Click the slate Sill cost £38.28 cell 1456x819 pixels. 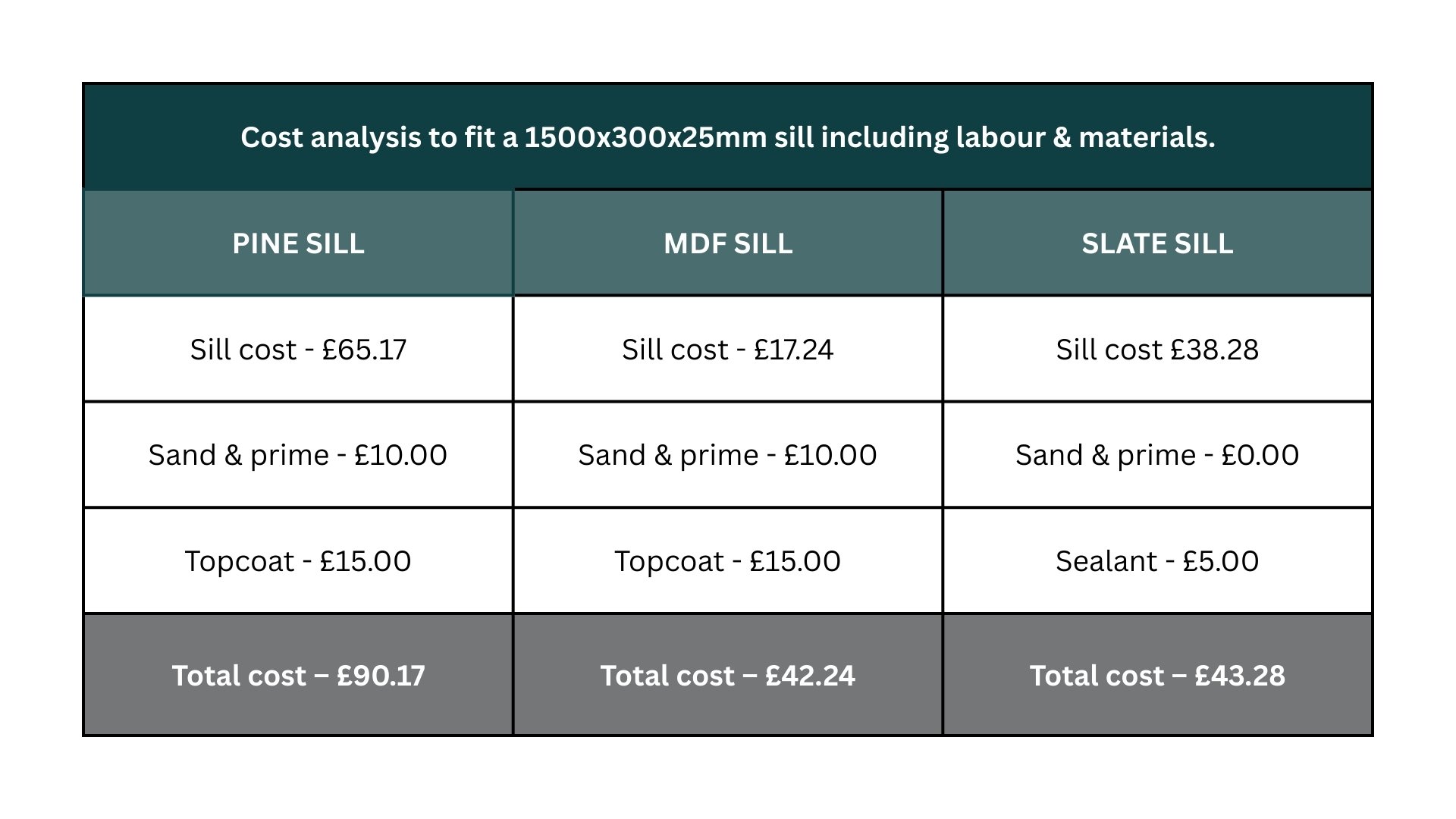click(x=1157, y=349)
